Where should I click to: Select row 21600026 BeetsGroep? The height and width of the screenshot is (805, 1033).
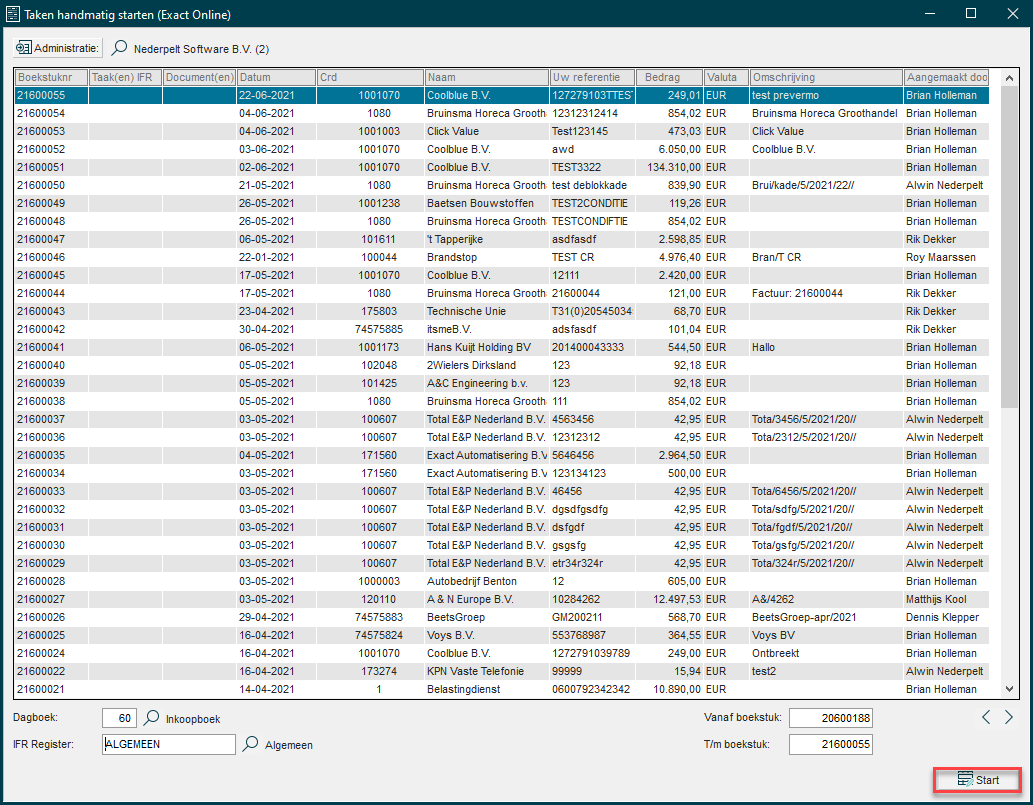pyautogui.click(x=502, y=617)
